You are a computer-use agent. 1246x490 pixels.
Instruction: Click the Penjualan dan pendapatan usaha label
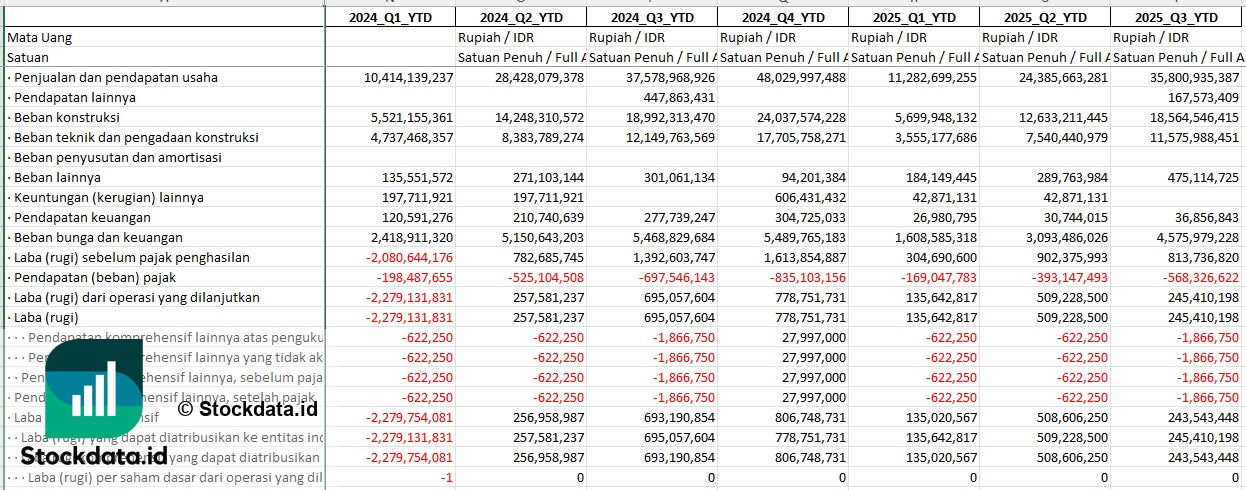[x=115, y=77]
